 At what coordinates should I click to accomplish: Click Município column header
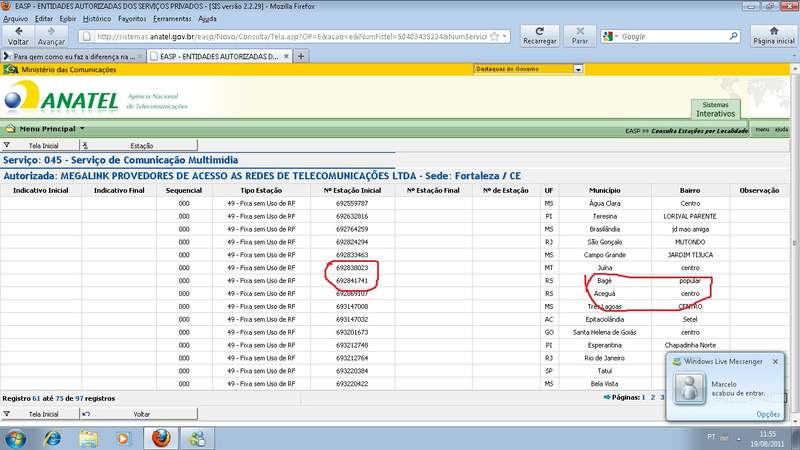(605, 190)
